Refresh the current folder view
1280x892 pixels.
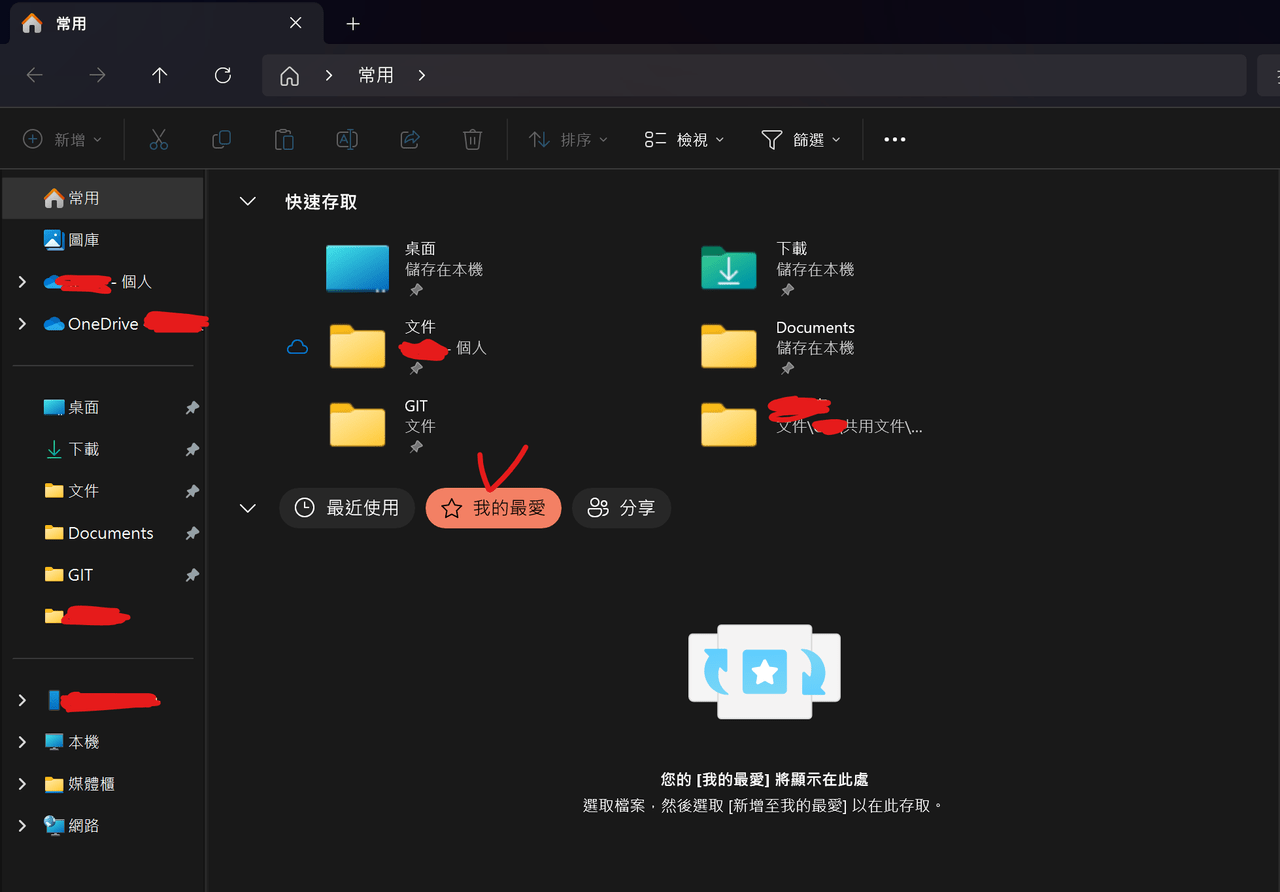click(x=223, y=75)
